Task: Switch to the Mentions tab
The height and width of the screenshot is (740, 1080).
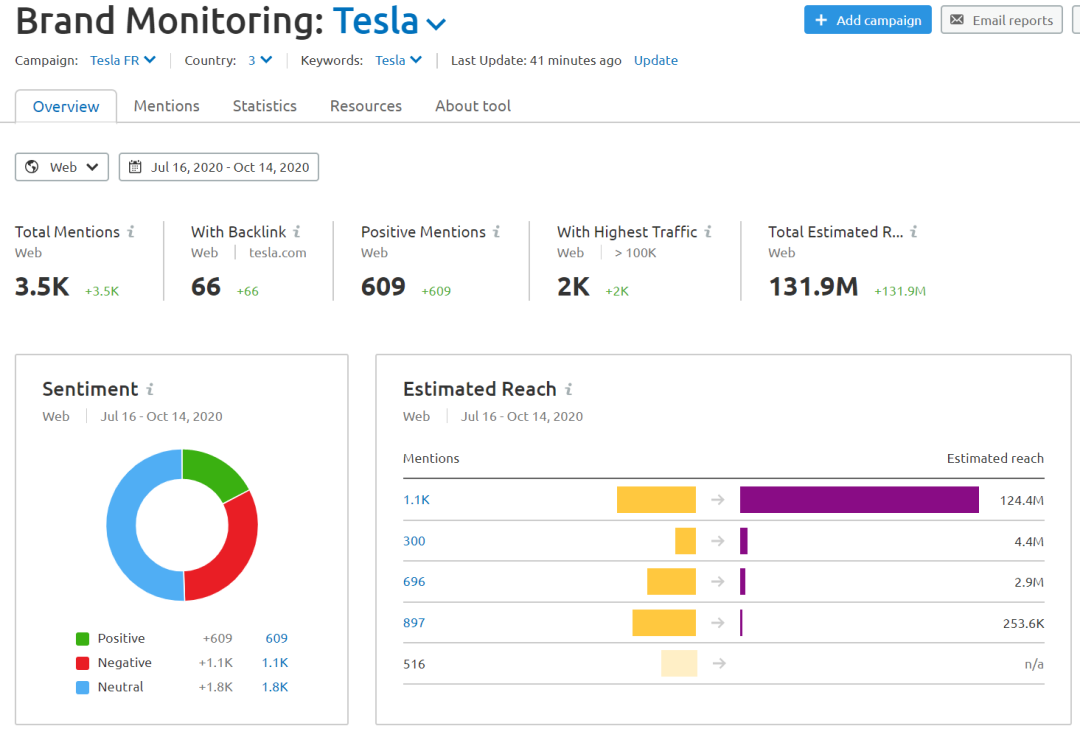Action: tap(166, 106)
